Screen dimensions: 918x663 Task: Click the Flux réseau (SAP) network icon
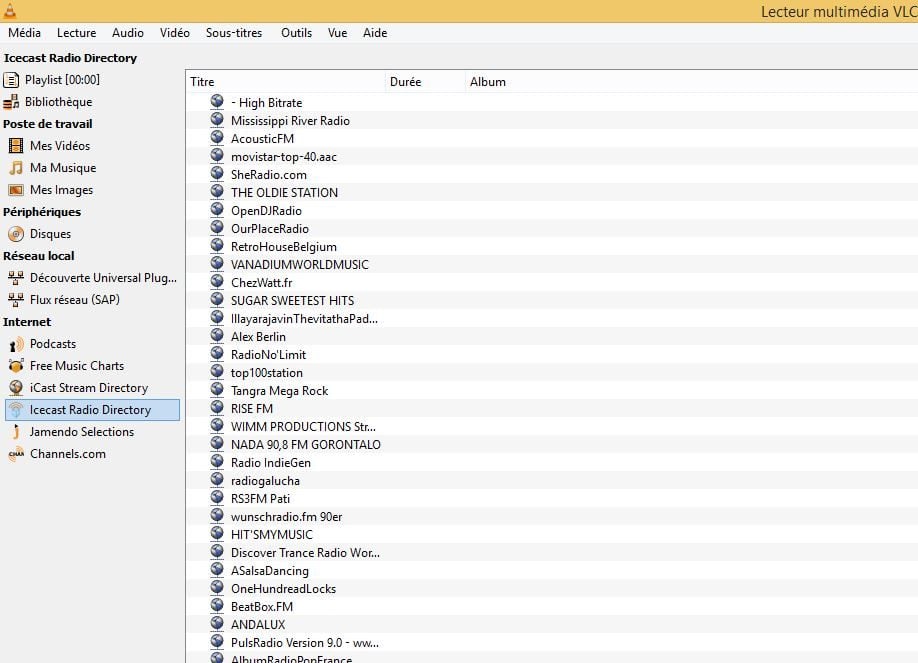(16, 300)
